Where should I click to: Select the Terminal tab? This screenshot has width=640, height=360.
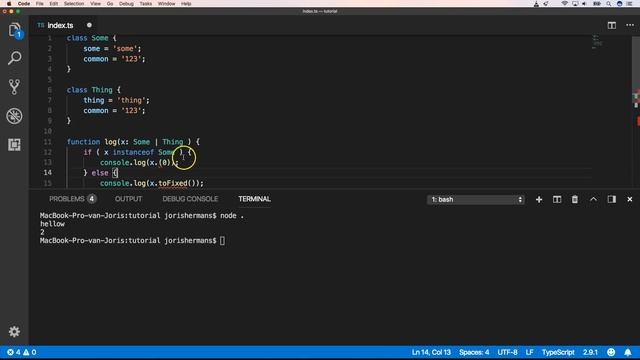point(254,199)
